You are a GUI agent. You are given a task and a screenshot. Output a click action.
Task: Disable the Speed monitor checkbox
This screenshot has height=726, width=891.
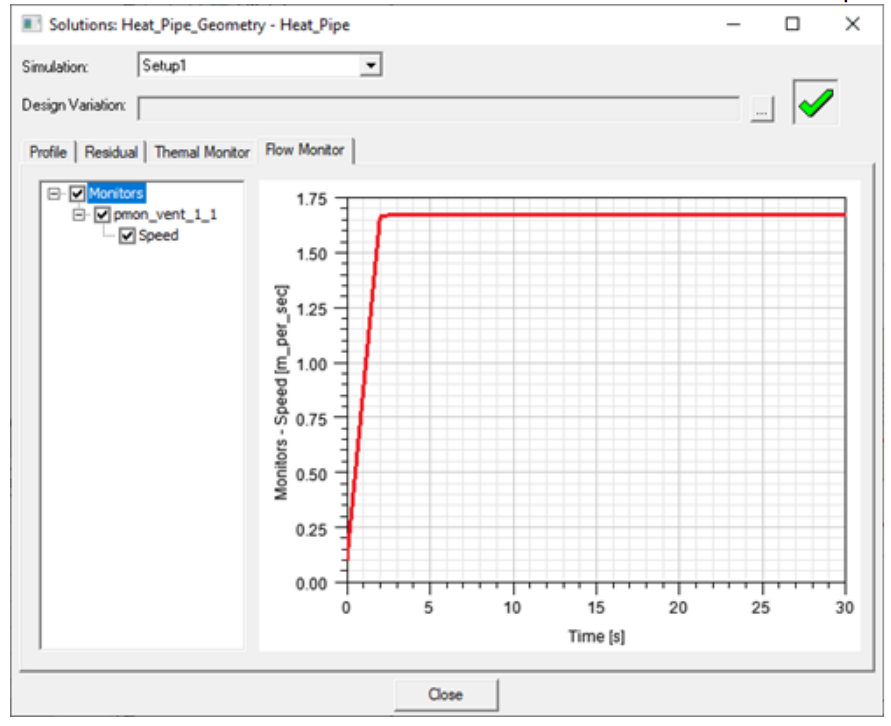[127, 236]
